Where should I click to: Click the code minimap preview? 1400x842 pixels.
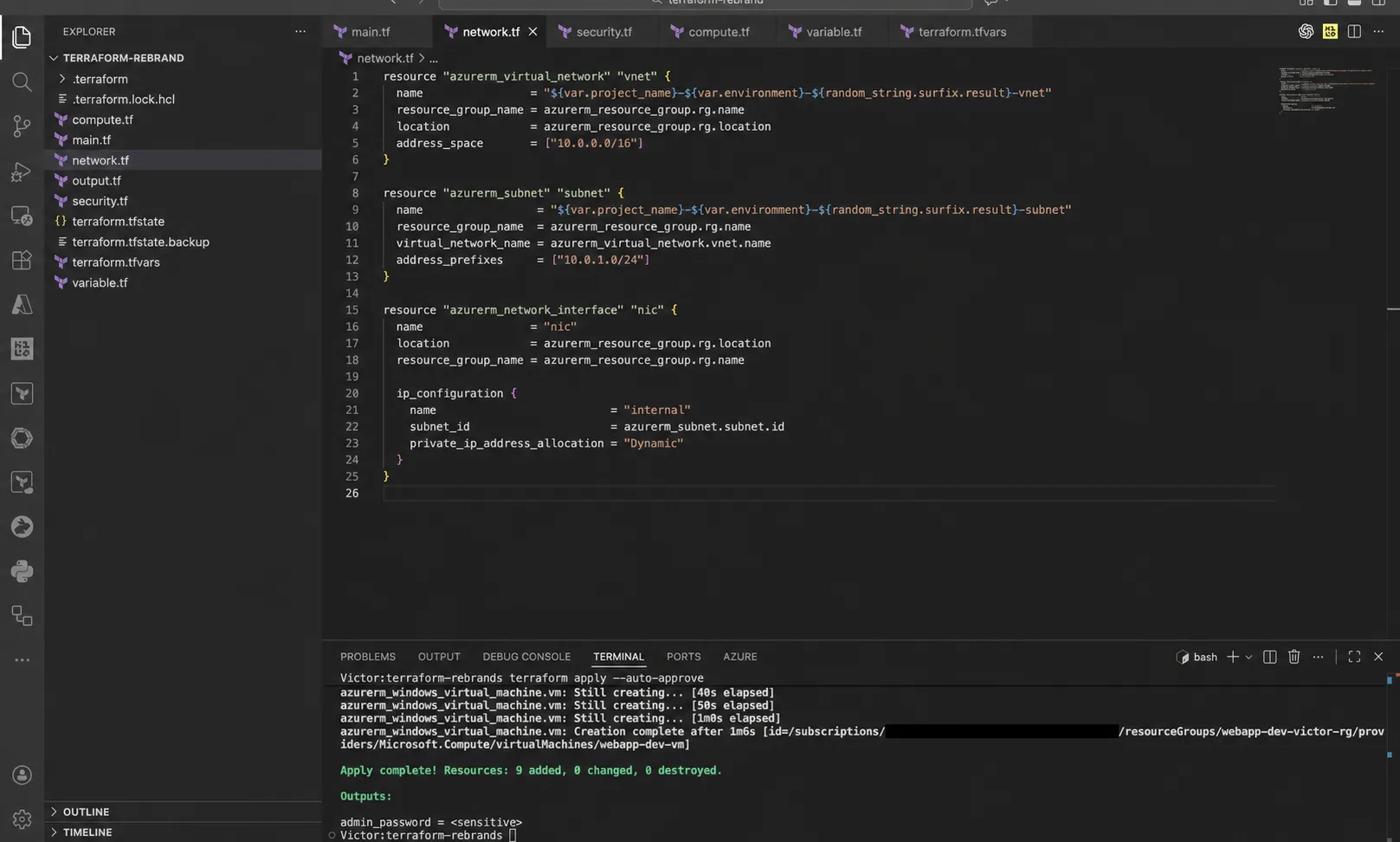point(1326,89)
